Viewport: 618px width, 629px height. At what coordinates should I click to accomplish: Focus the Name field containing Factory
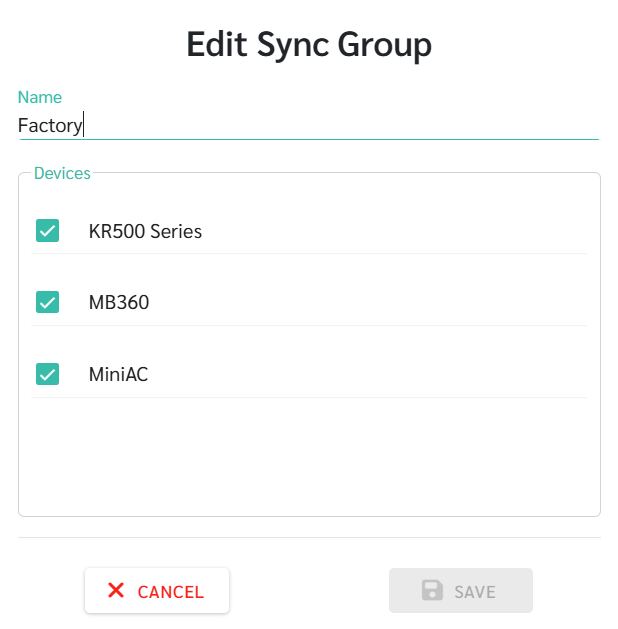[309, 126]
